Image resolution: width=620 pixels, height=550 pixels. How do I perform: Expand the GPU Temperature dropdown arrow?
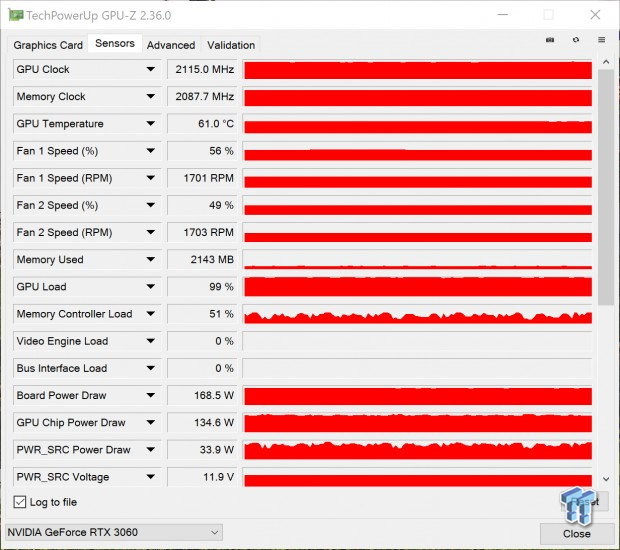pyautogui.click(x=150, y=124)
